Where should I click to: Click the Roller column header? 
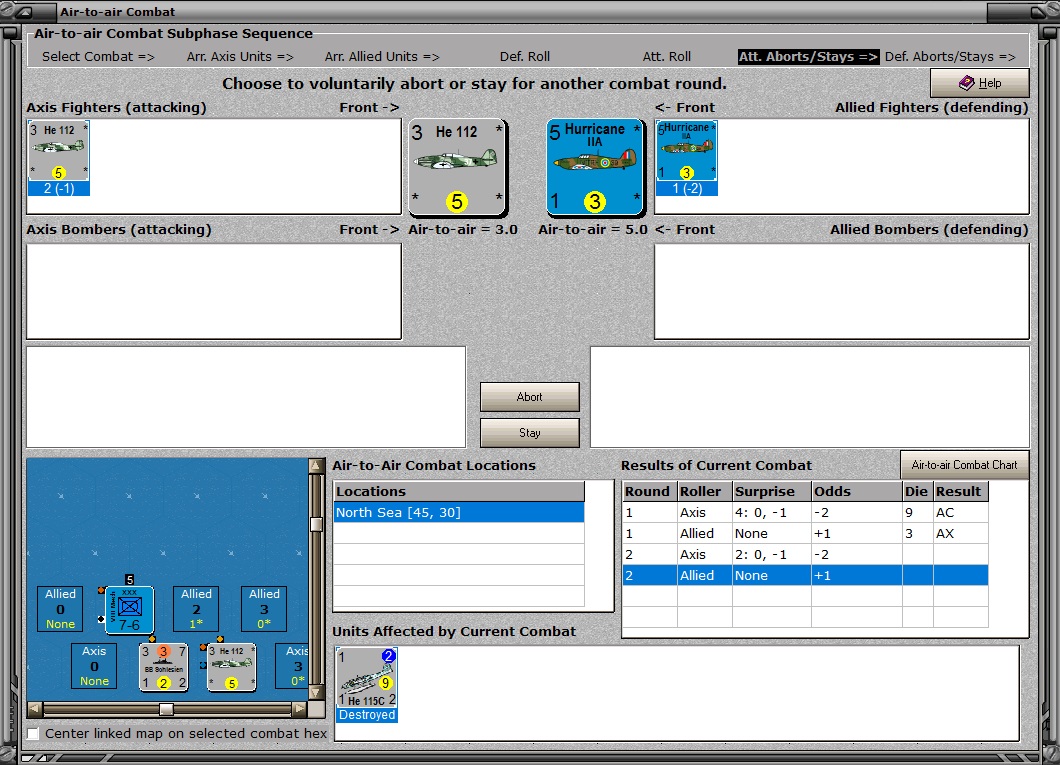[704, 491]
